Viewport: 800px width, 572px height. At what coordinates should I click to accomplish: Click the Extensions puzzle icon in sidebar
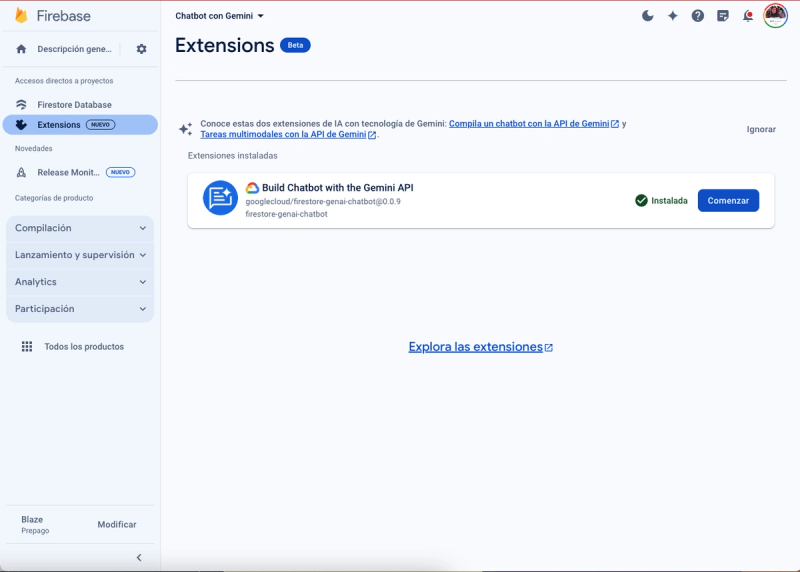point(21,125)
